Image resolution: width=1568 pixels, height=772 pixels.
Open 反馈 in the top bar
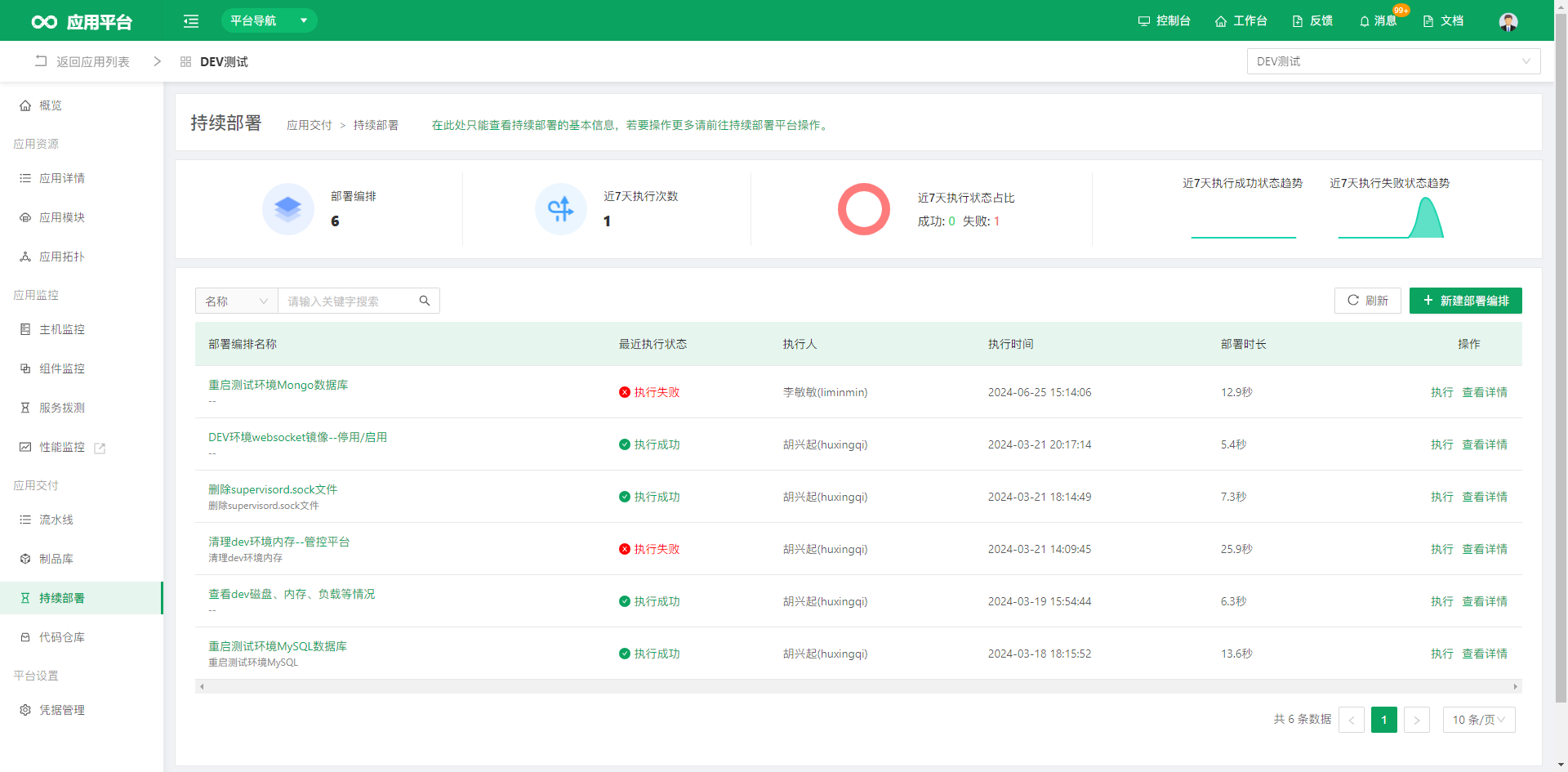coord(1312,20)
